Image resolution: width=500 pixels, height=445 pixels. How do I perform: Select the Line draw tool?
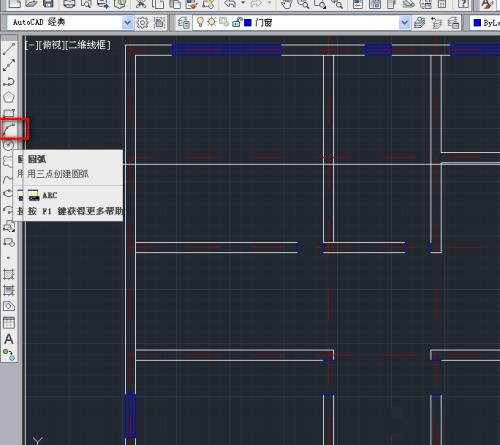pos(9,49)
